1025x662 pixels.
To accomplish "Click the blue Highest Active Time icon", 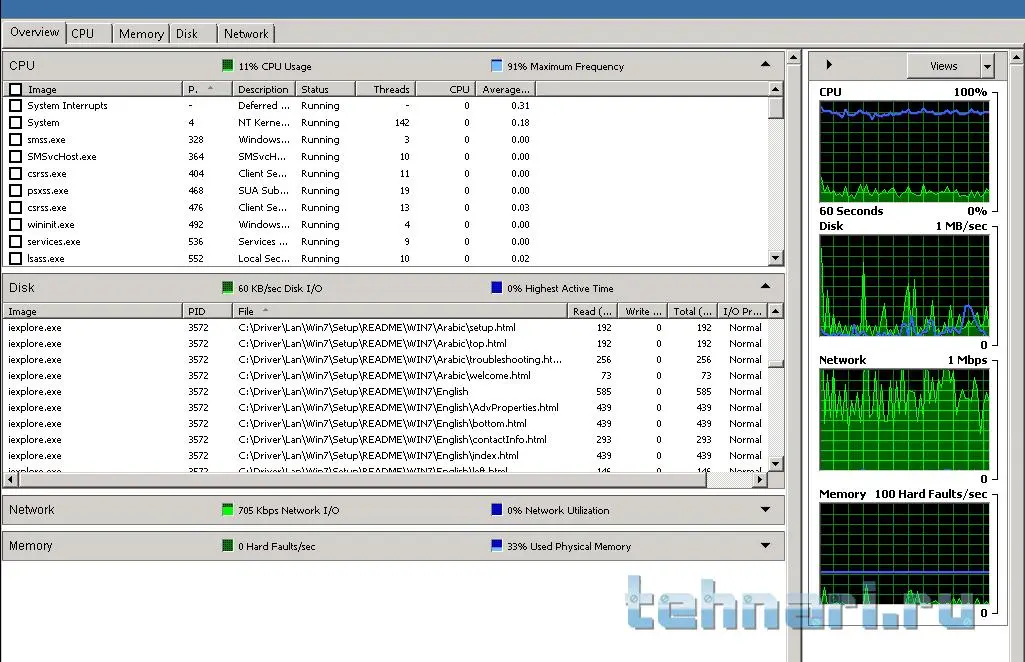I will [x=497, y=288].
